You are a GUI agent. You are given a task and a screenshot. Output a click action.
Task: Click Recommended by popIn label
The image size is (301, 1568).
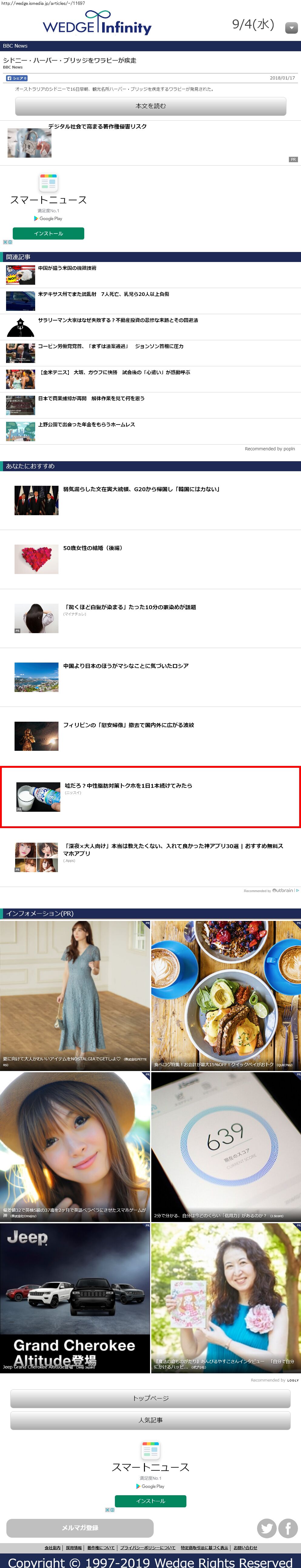pyautogui.click(x=269, y=449)
